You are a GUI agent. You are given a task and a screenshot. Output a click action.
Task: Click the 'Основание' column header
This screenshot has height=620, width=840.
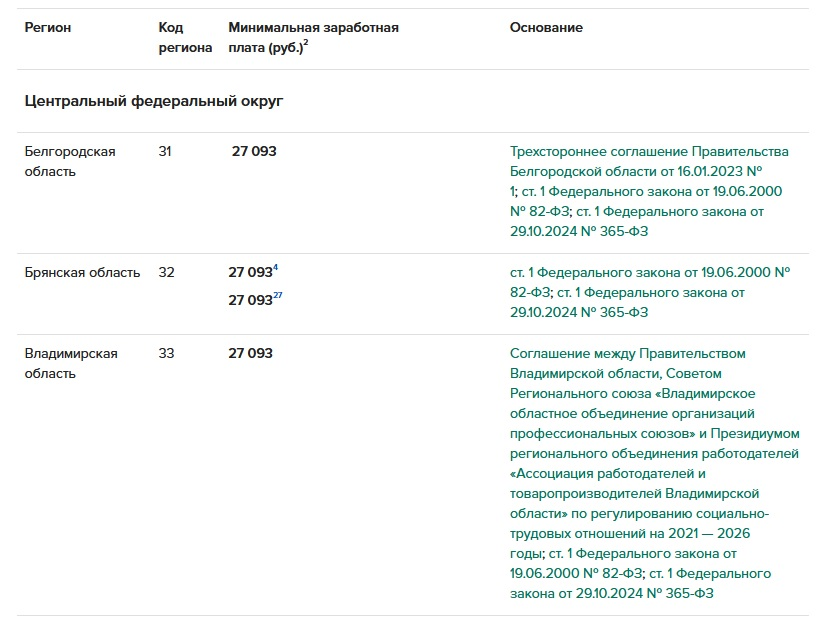coord(546,28)
